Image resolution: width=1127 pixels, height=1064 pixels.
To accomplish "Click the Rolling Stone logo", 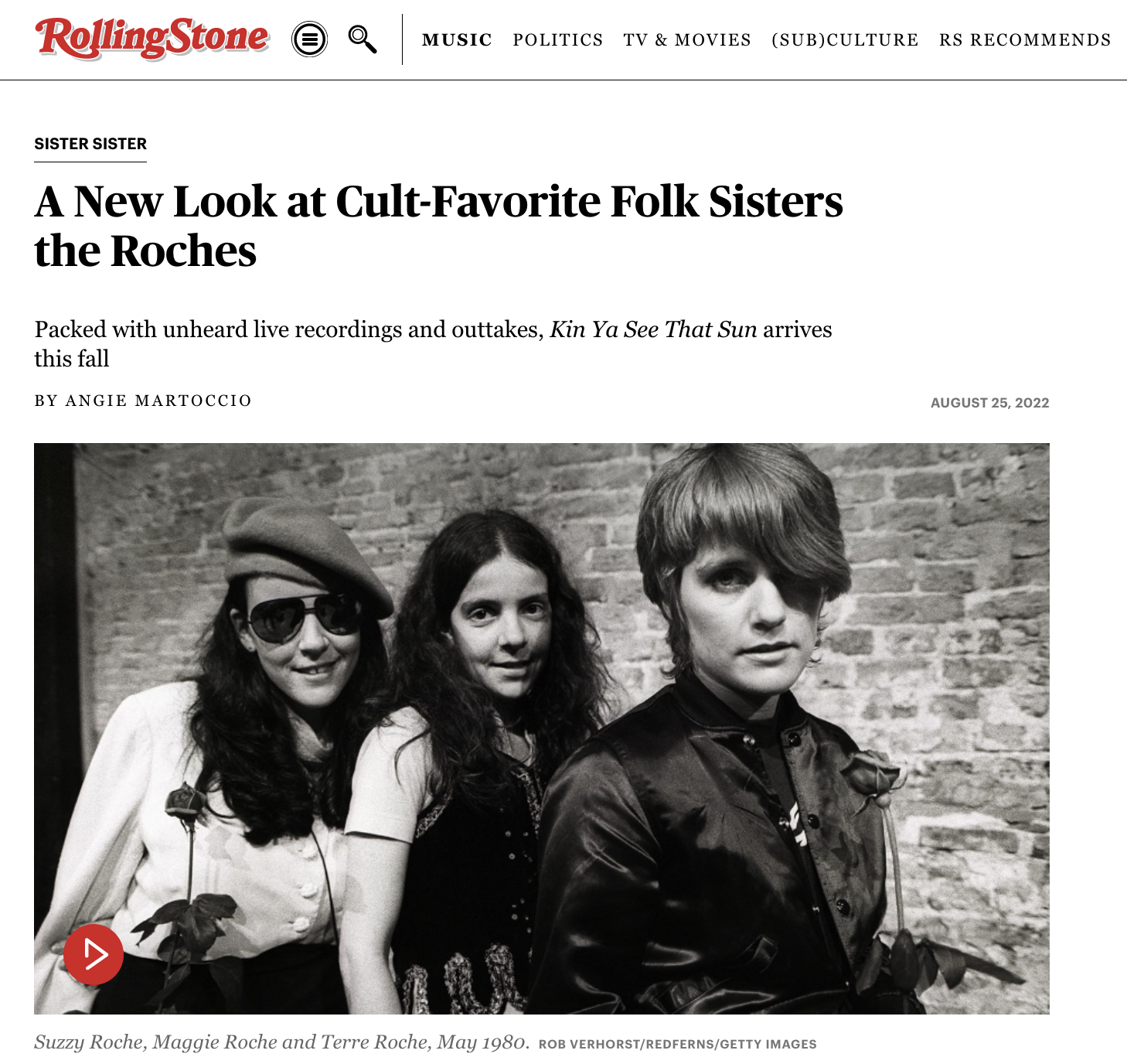I will click(152, 39).
